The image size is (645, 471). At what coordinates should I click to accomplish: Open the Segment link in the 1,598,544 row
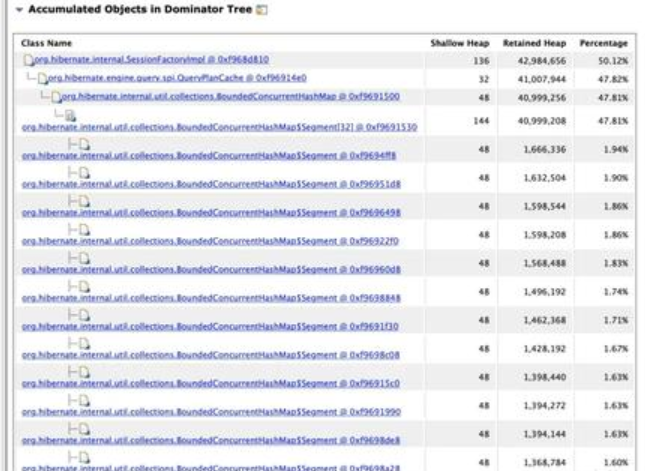(211, 213)
